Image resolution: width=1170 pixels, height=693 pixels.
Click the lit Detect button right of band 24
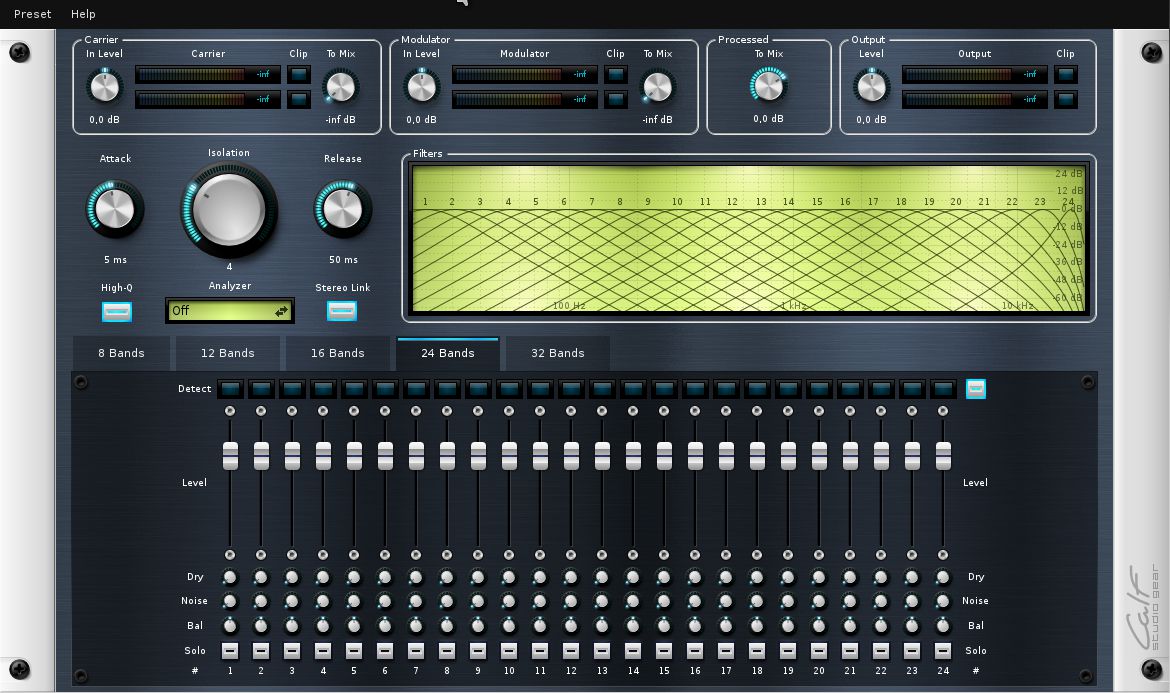pyautogui.click(x=975, y=389)
